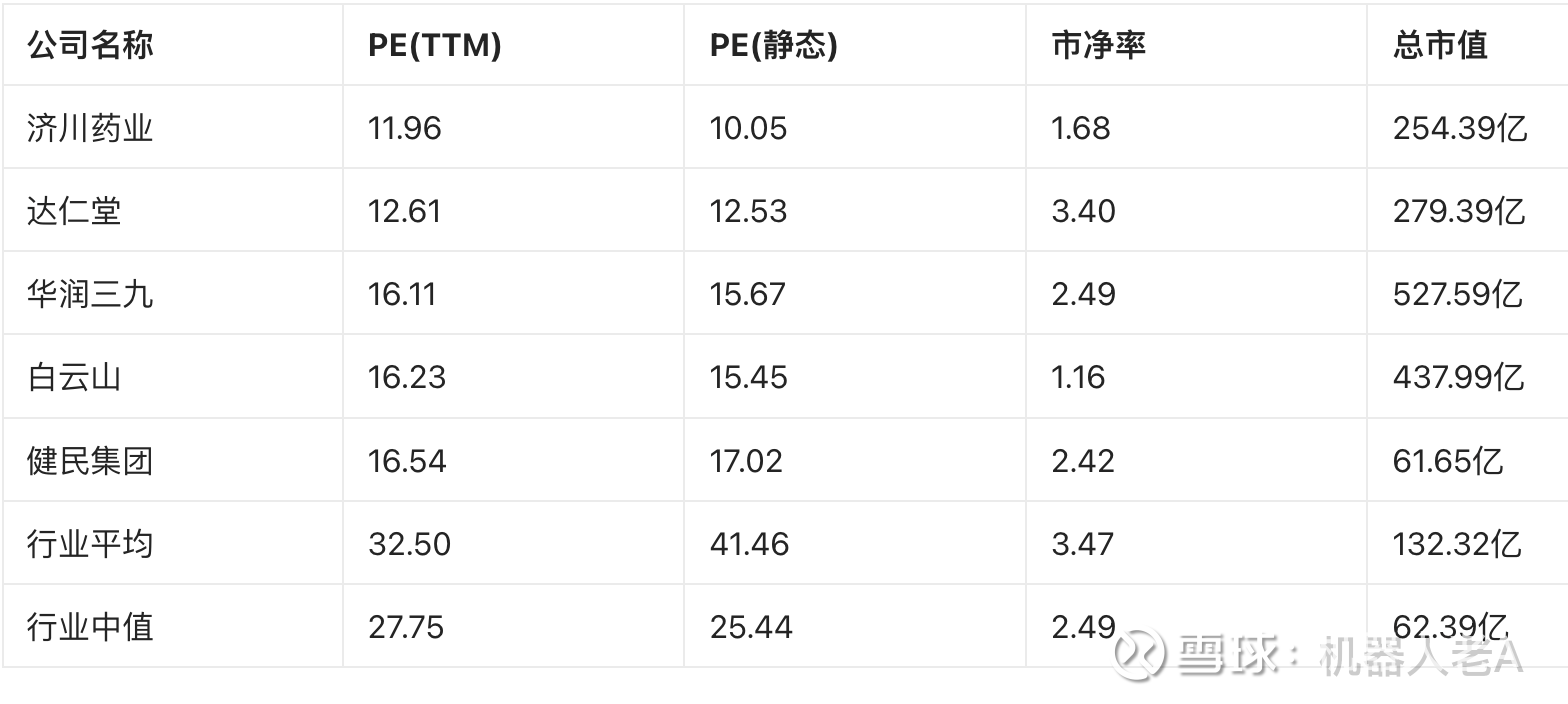
Task: Select the 总市值 column header
Action: point(1440,45)
